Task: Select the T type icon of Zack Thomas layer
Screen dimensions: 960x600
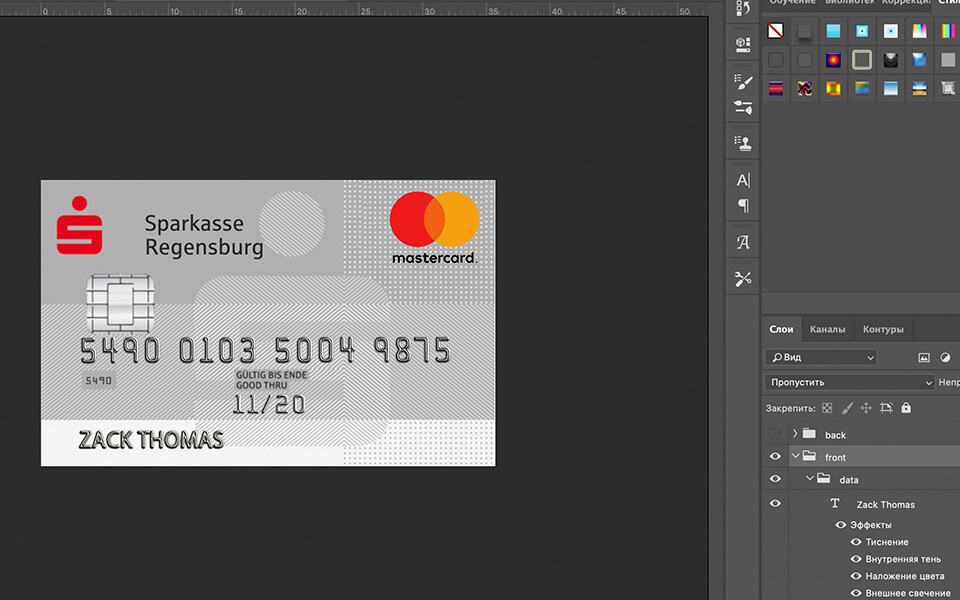Action: [x=834, y=503]
